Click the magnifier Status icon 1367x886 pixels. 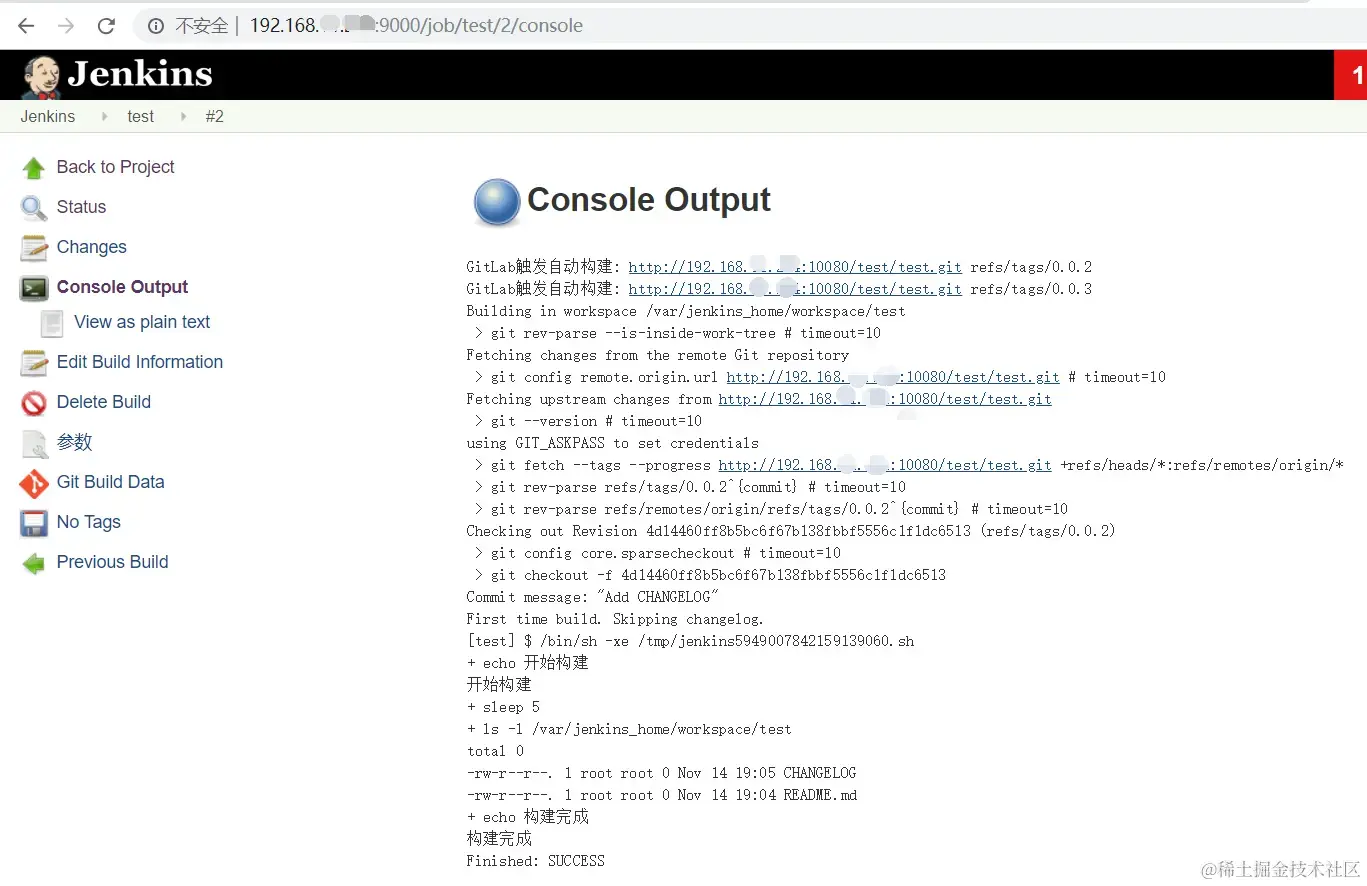[34, 208]
